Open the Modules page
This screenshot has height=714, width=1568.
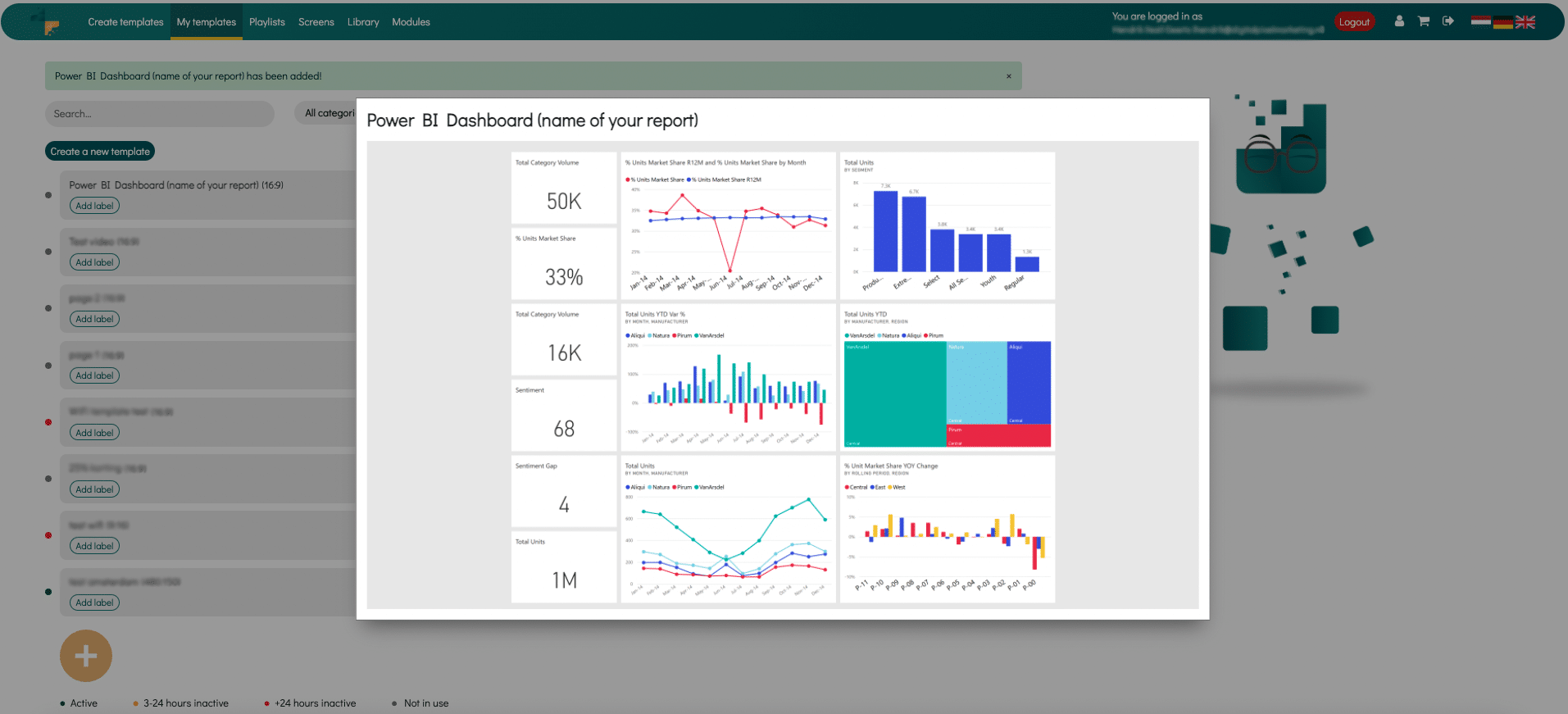click(x=411, y=22)
